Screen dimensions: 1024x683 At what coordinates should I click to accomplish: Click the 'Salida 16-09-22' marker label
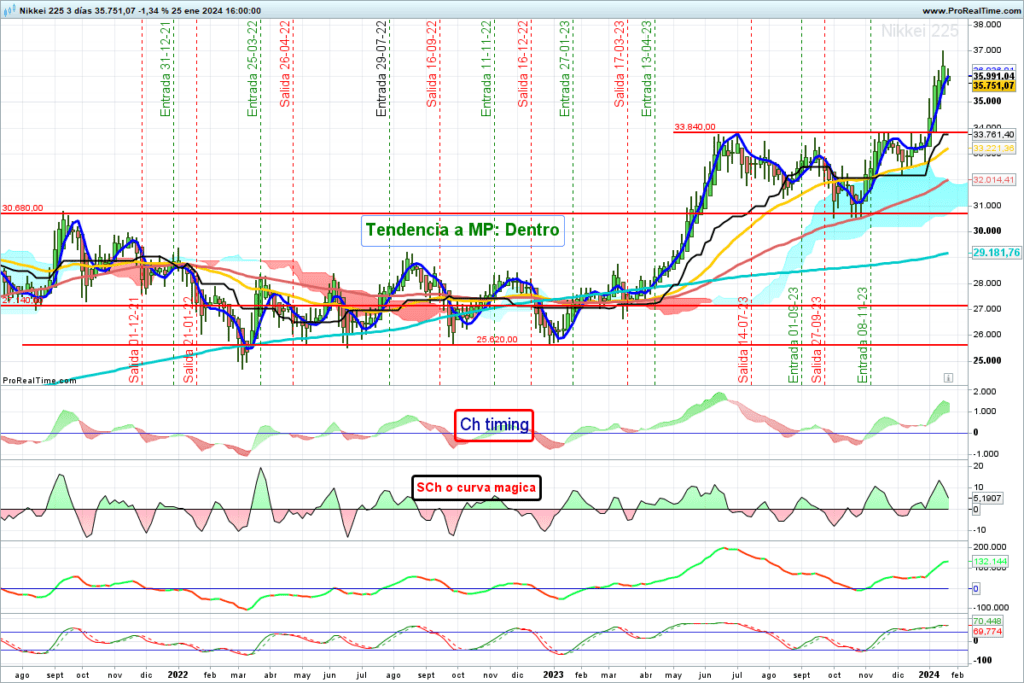click(432, 64)
